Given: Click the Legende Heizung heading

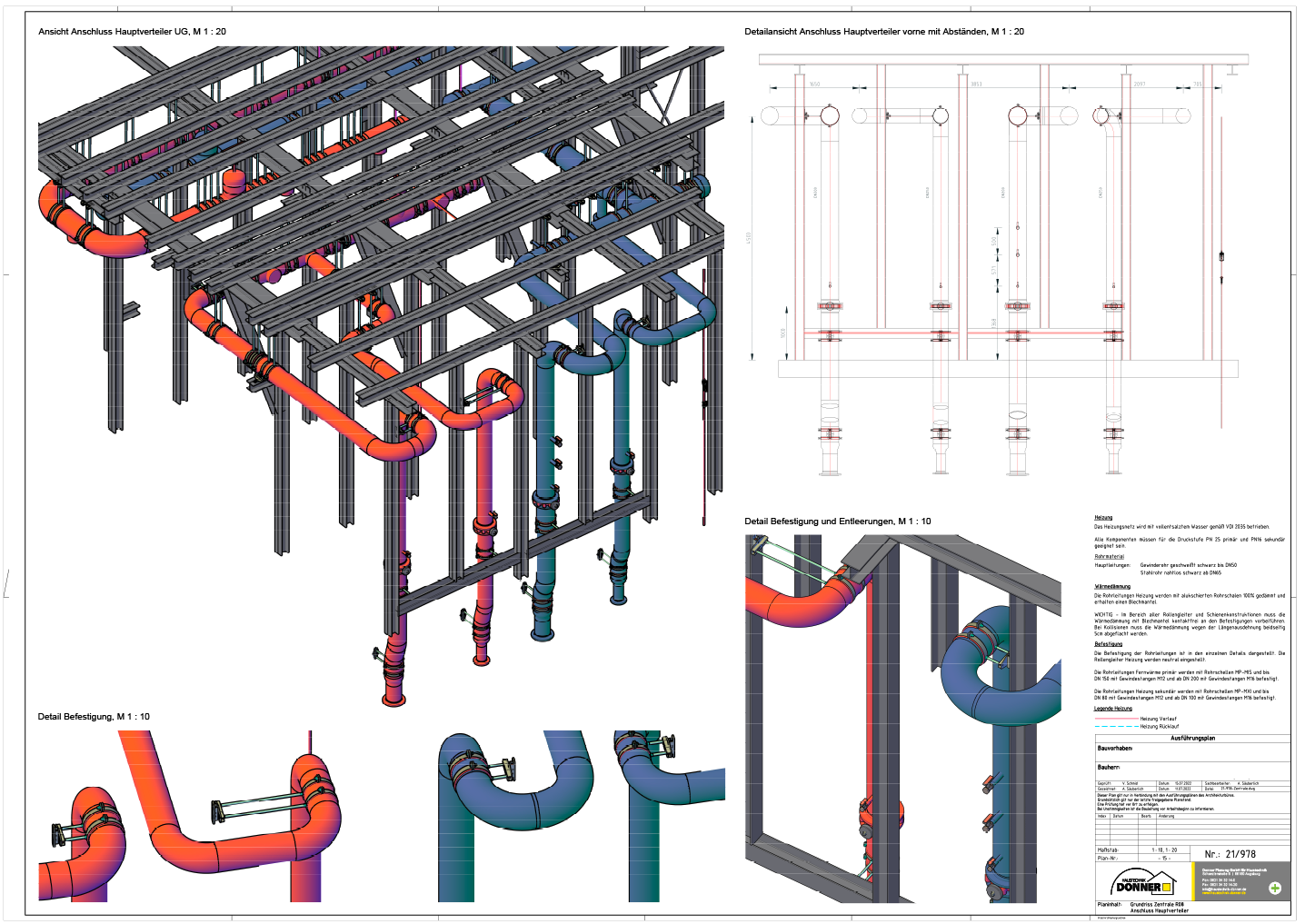Looking at the screenshot, I should 1112,709.
